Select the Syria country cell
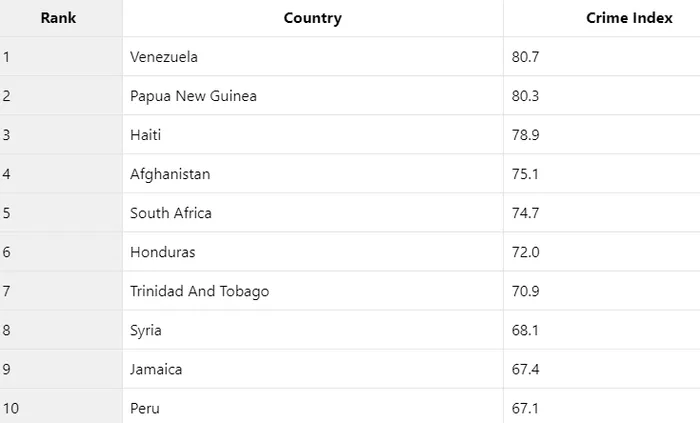Screen dimensions: 700x423 [x=146, y=330]
